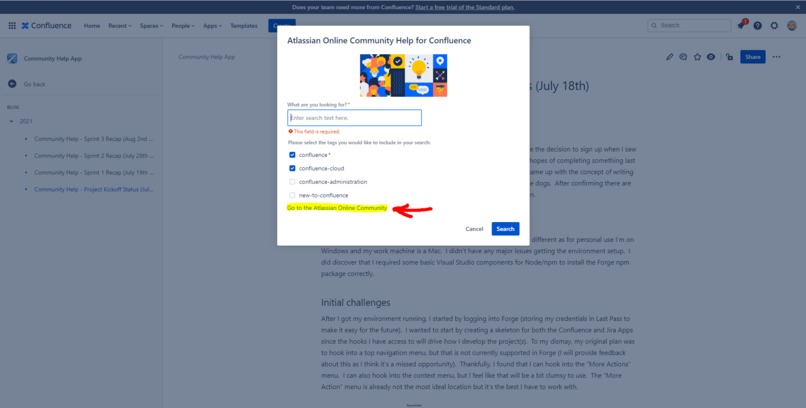806x408 pixels.
Task: Open Community Help - Sprint 2 Recap post
Action: tap(94, 156)
